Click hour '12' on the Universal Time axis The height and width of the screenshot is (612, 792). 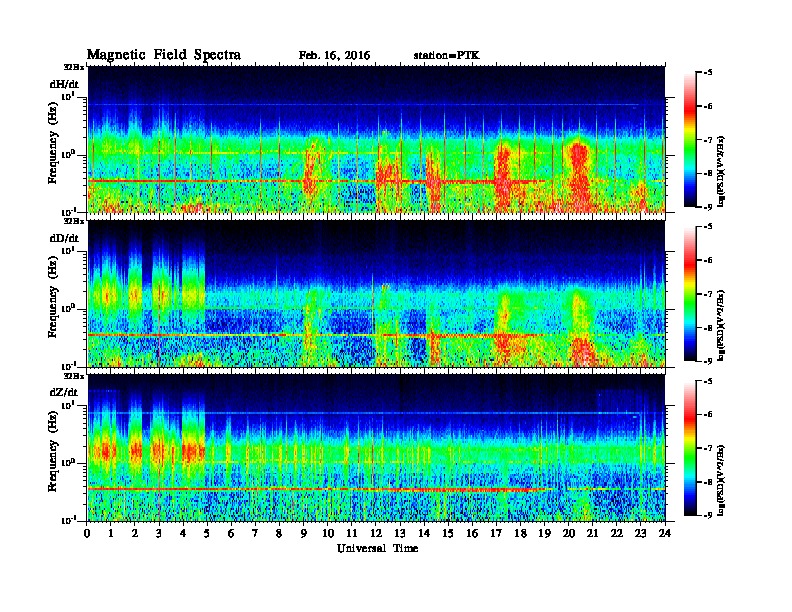(x=376, y=533)
